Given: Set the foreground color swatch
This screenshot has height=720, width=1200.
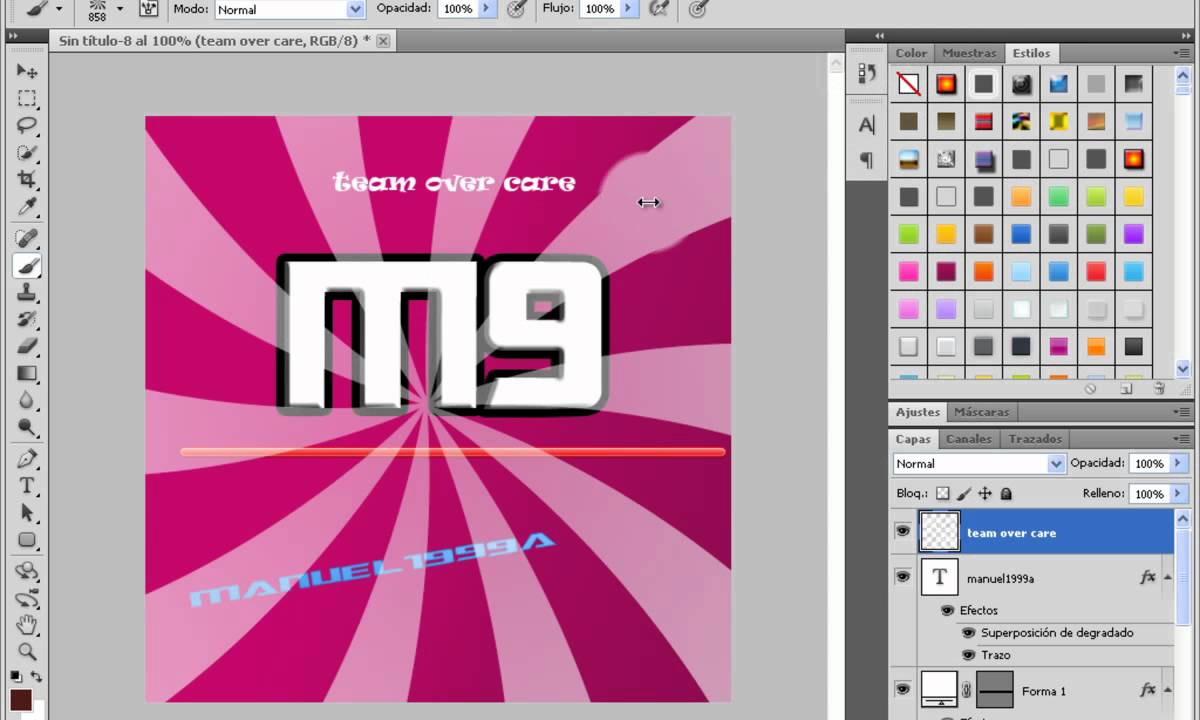Looking at the screenshot, I should [x=20, y=698].
